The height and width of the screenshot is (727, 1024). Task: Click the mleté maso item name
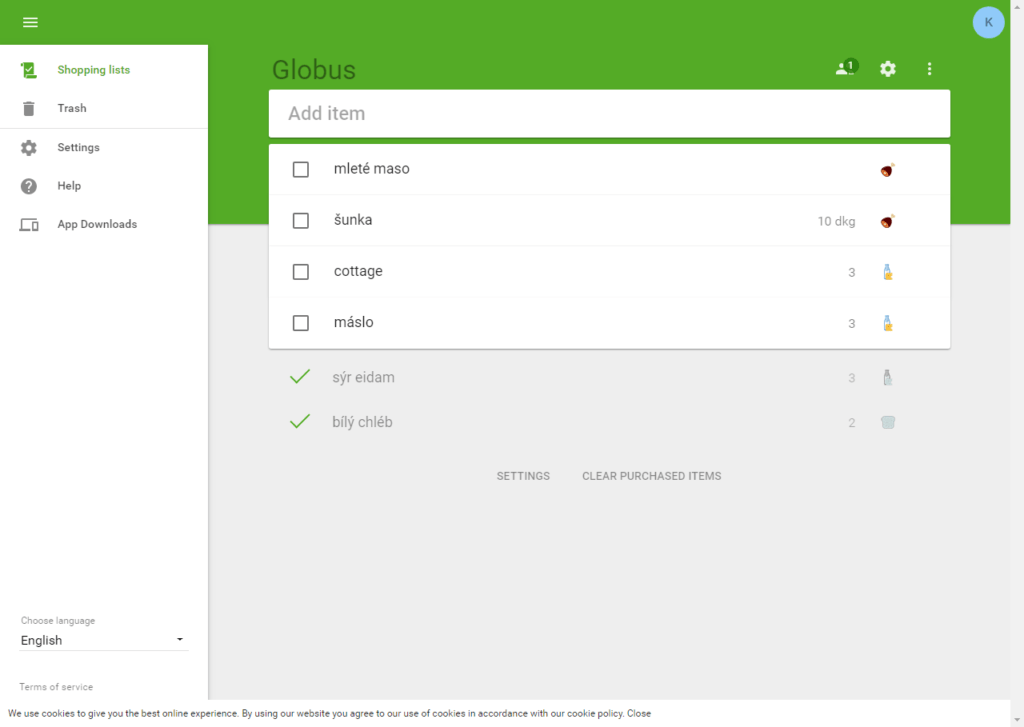click(372, 169)
